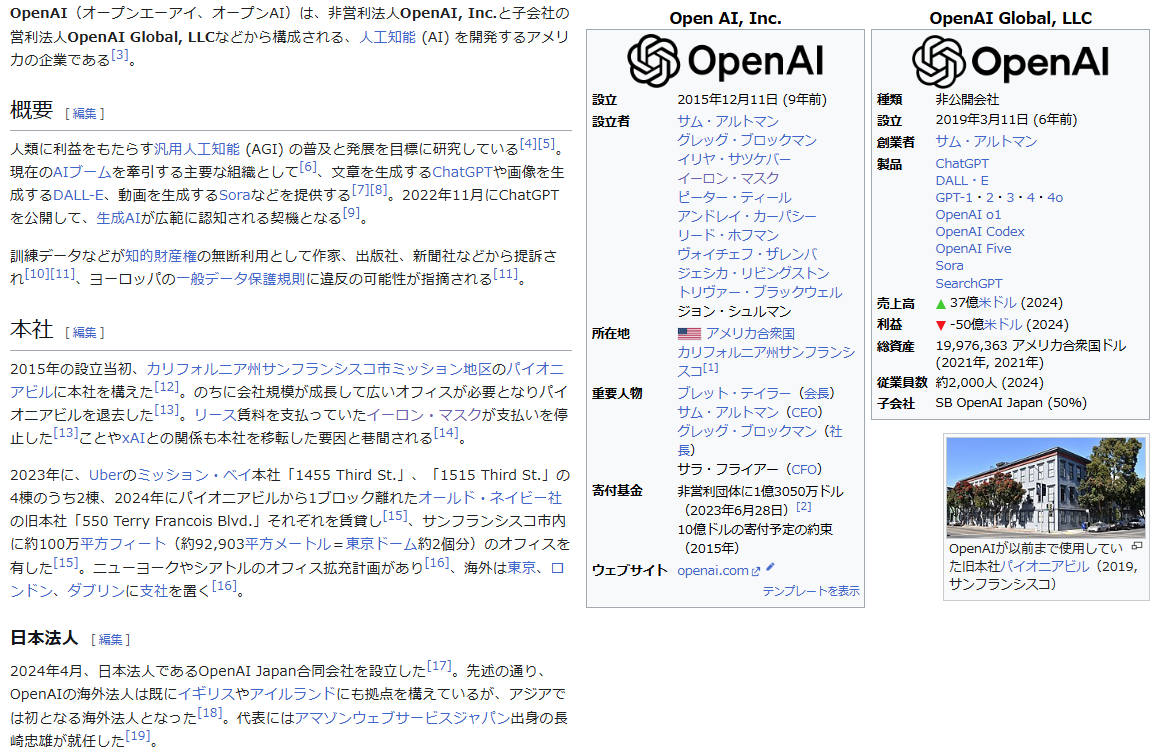This screenshot has width=1156, height=756.
Task: Open the 汎用人工知能 link
Action: pos(197,149)
